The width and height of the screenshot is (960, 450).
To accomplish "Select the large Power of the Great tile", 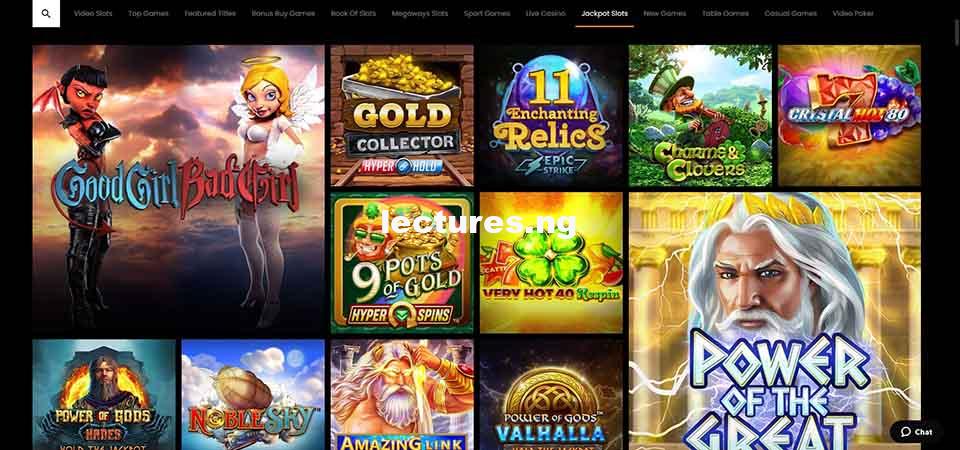I will (x=774, y=321).
